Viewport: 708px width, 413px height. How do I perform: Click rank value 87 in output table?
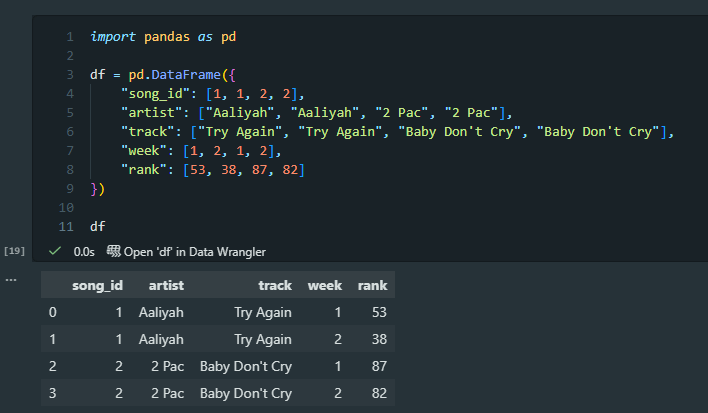[376, 367]
